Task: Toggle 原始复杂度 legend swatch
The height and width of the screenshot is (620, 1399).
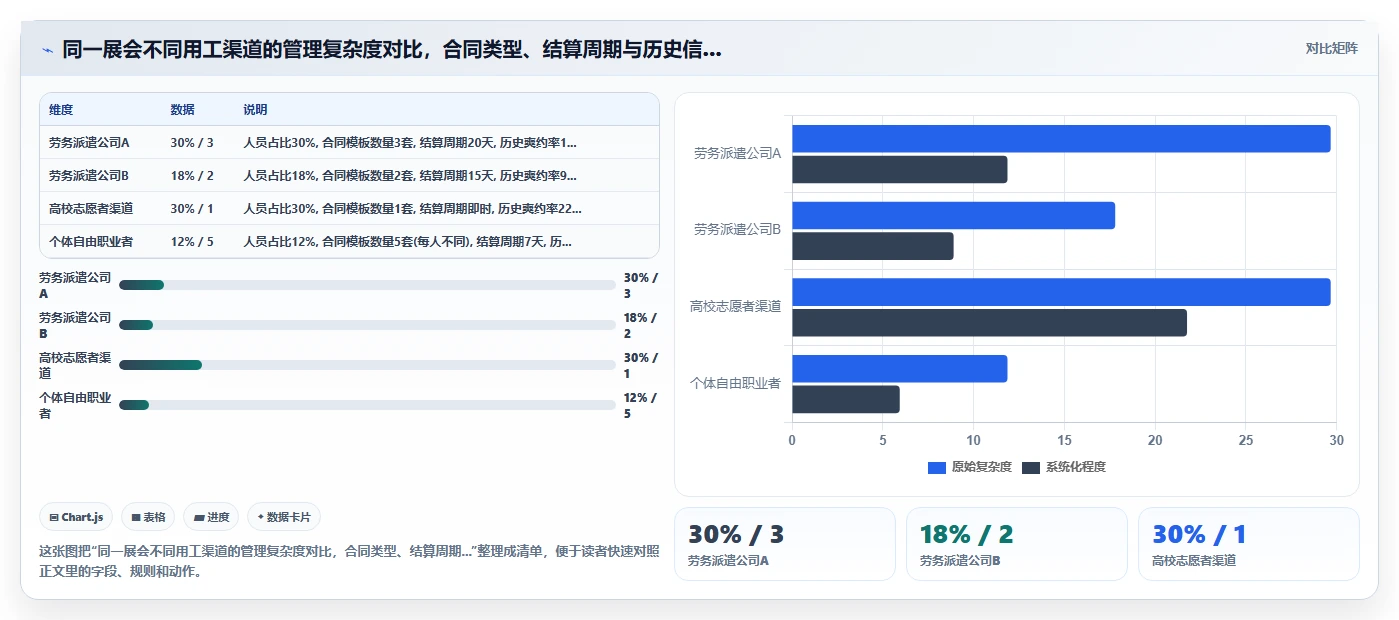Action: coord(937,467)
